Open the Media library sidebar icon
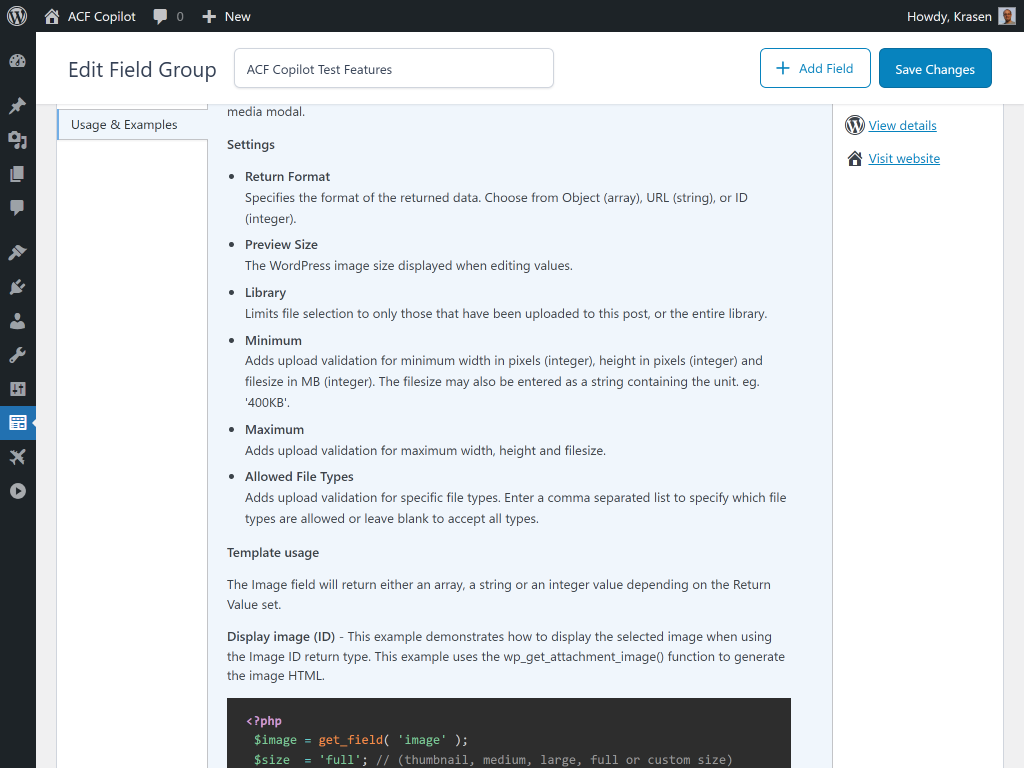Screen dimensions: 1024x768 click(x=17, y=140)
